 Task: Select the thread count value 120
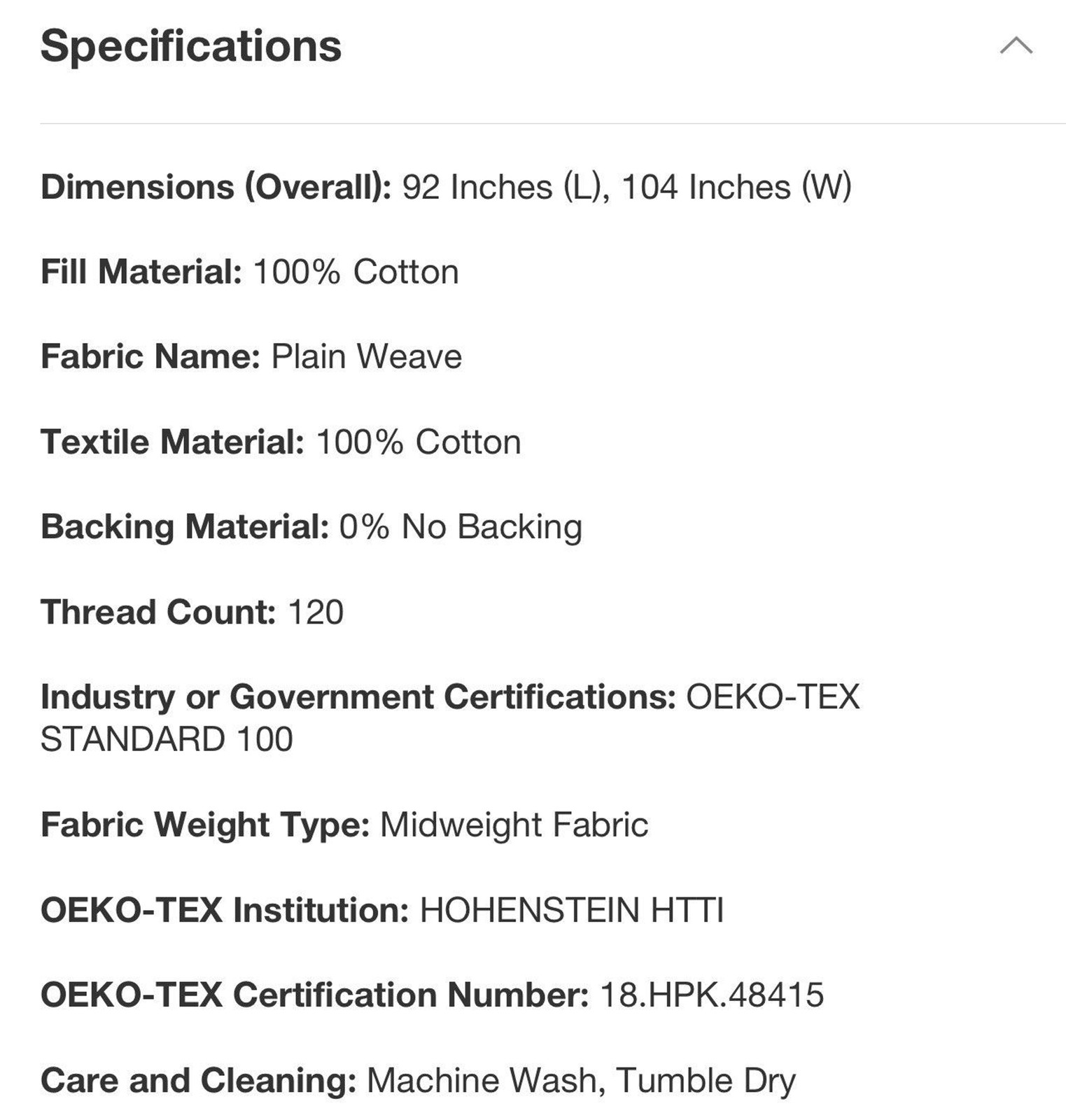coord(316,612)
